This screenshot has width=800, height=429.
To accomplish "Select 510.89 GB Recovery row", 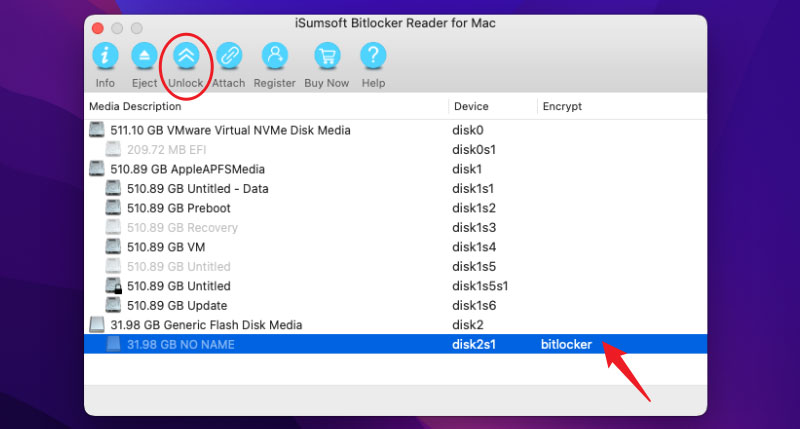I will 395,228.
